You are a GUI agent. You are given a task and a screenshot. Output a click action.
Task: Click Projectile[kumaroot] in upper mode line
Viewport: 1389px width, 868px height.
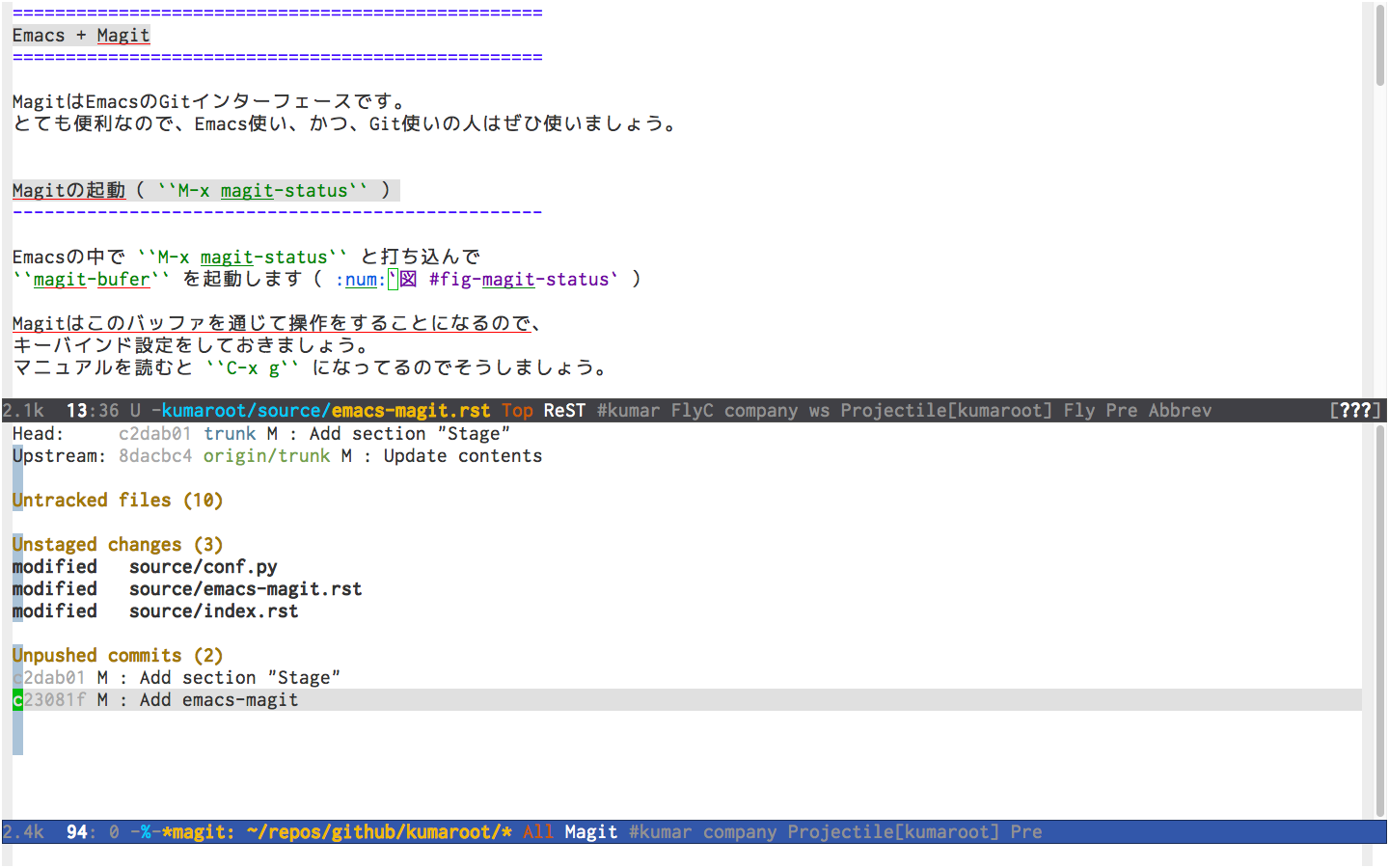pyautogui.click(x=946, y=411)
